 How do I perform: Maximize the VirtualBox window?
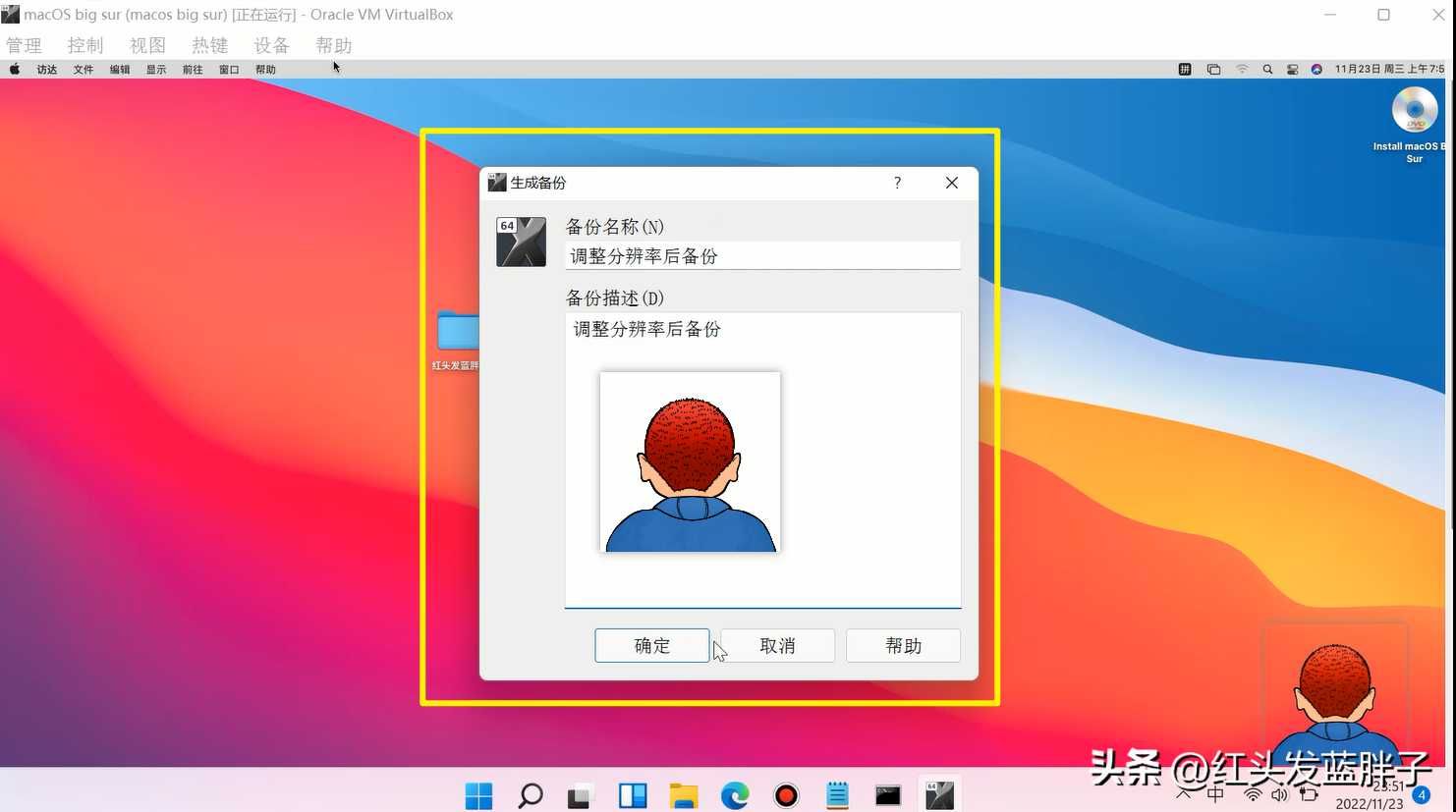[1383, 15]
